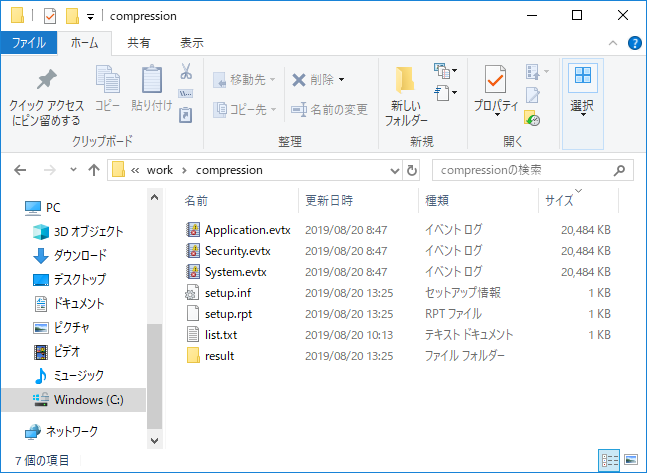Click the Copy to (コピー先) button
647x473 pixels.
pyautogui.click(x=244, y=109)
